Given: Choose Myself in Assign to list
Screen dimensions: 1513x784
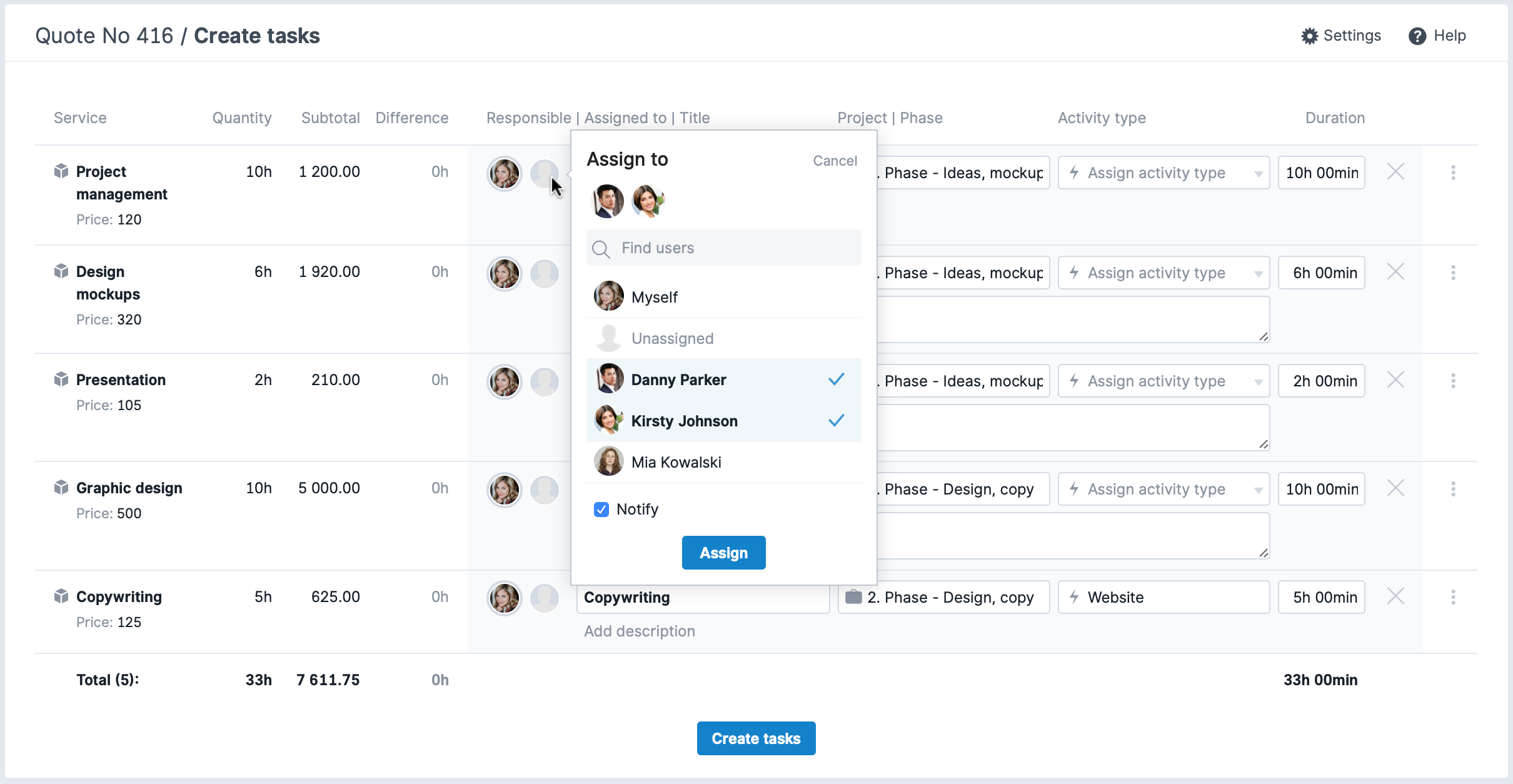Looking at the screenshot, I should 724,297.
